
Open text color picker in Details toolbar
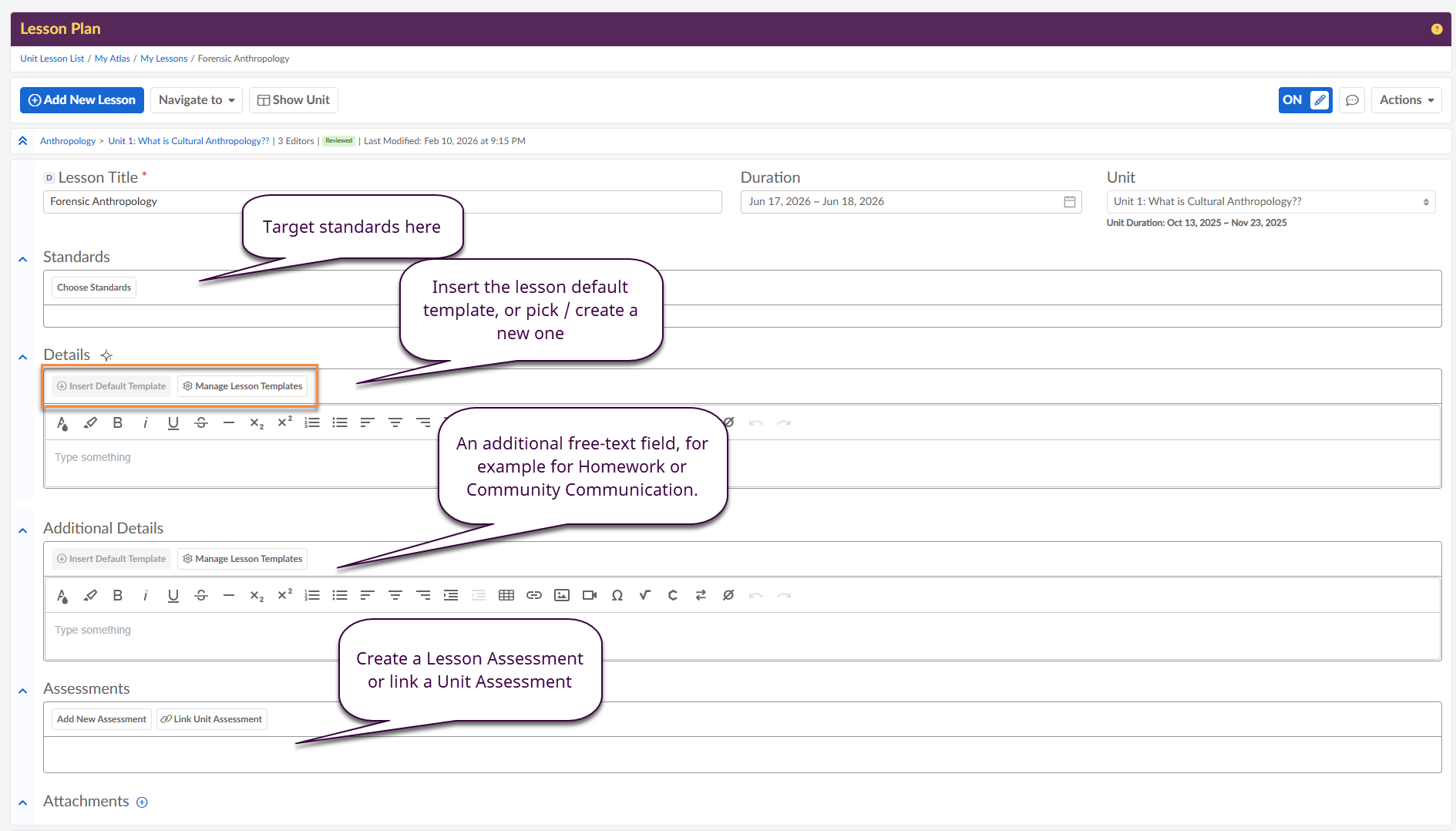click(62, 422)
